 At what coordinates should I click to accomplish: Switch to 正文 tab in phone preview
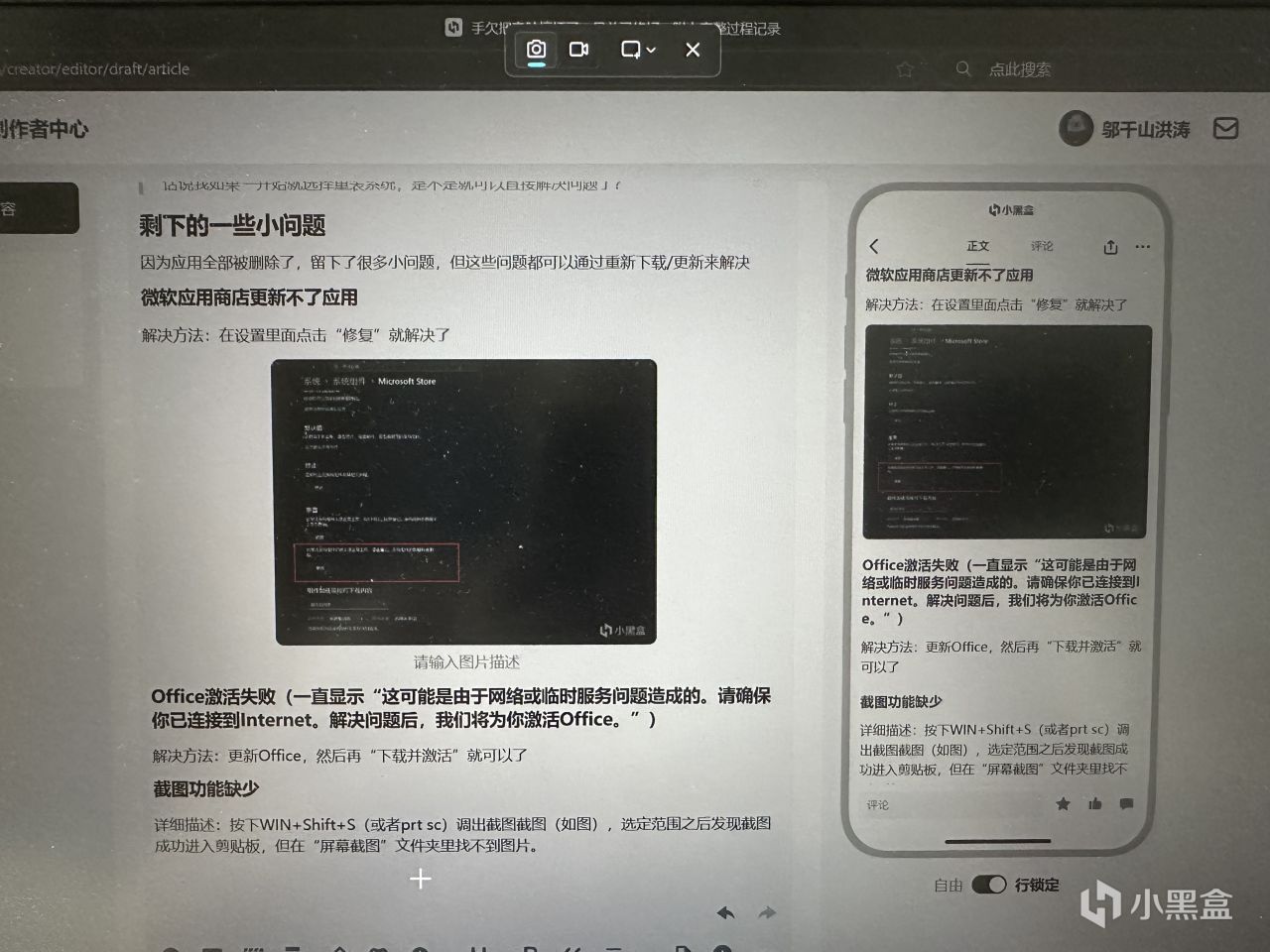[x=978, y=246]
